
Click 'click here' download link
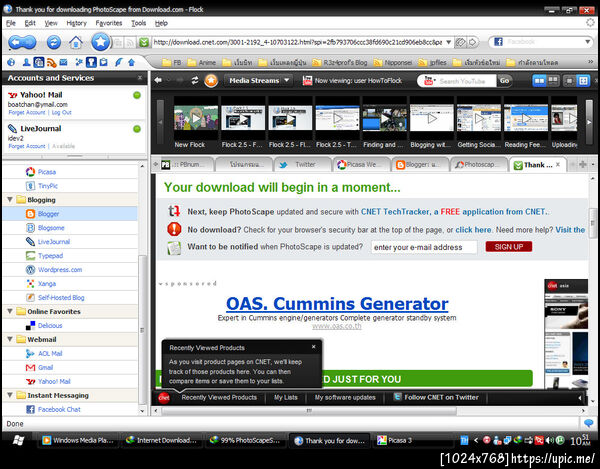point(473,230)
